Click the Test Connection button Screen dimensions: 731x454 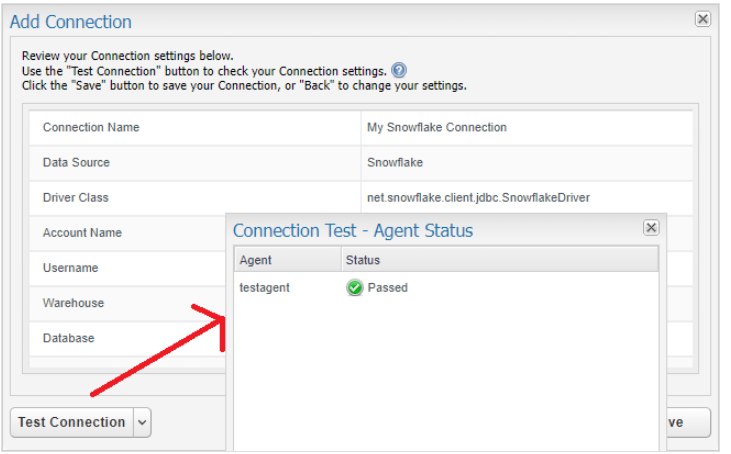tap(72, 422)
